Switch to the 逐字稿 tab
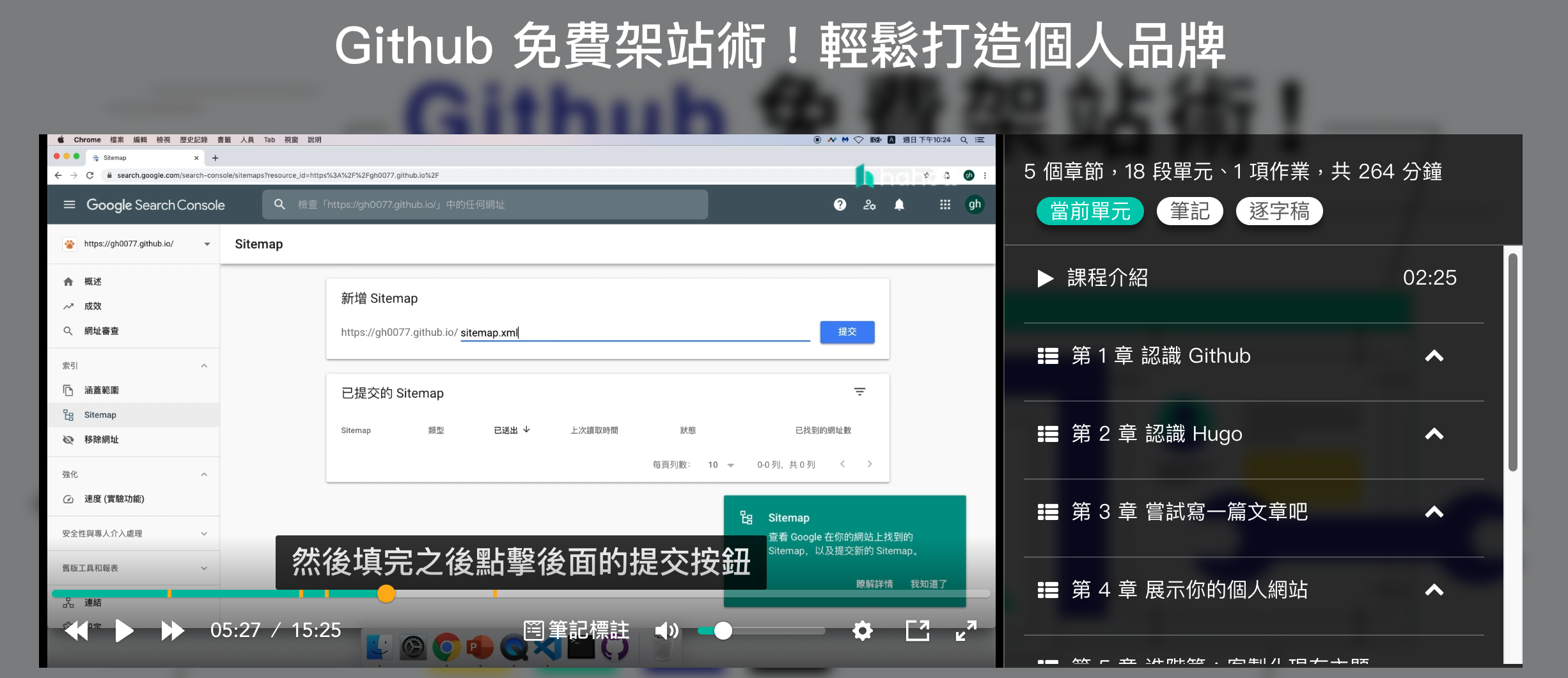The height and width of the screenshot is (678, 1568). point(1278,210)
